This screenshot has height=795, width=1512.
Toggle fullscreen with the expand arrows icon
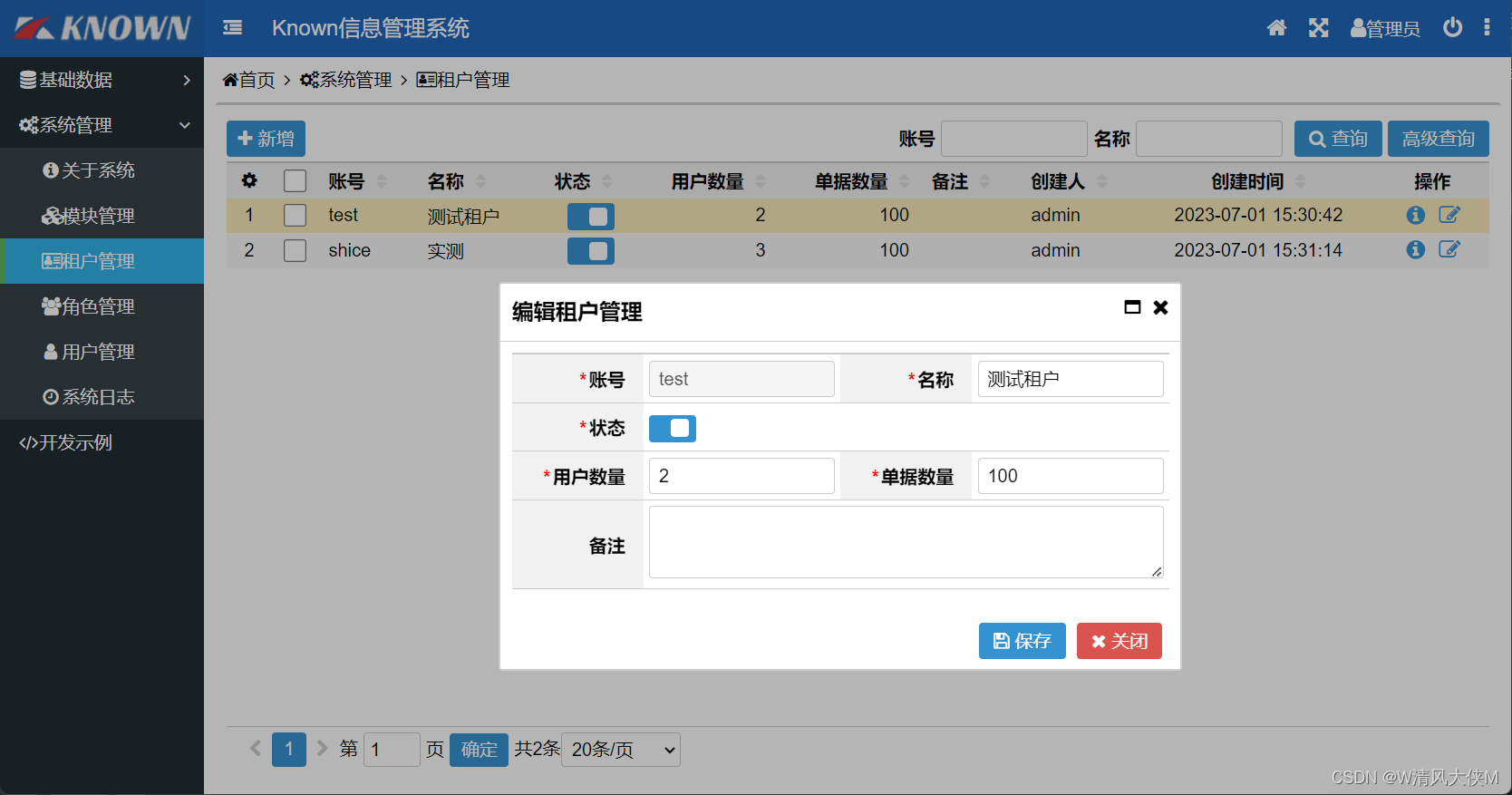point(1319,28)
